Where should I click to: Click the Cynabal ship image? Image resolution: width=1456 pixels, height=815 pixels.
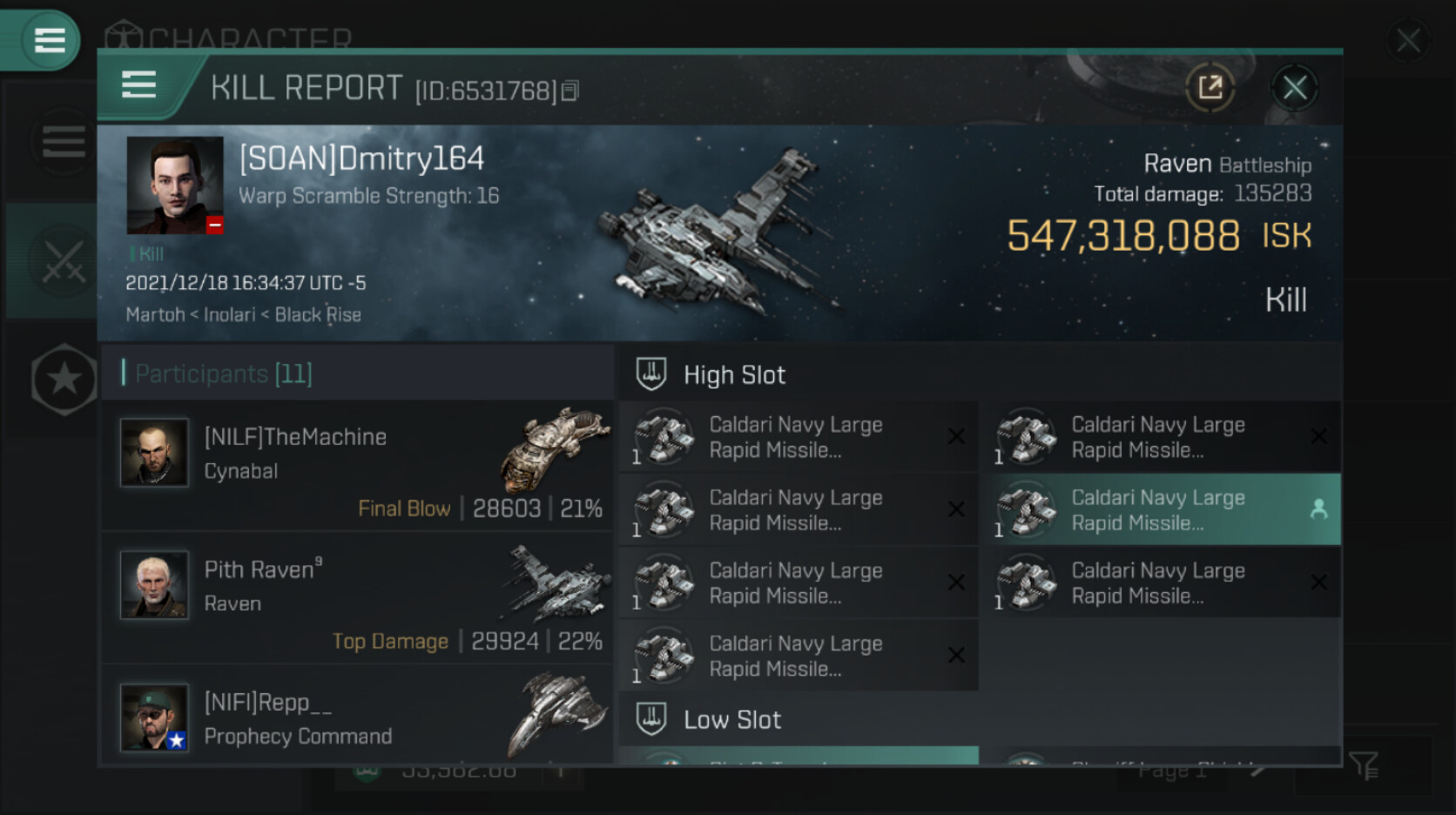pyautogui.click(x=554, y=448)
